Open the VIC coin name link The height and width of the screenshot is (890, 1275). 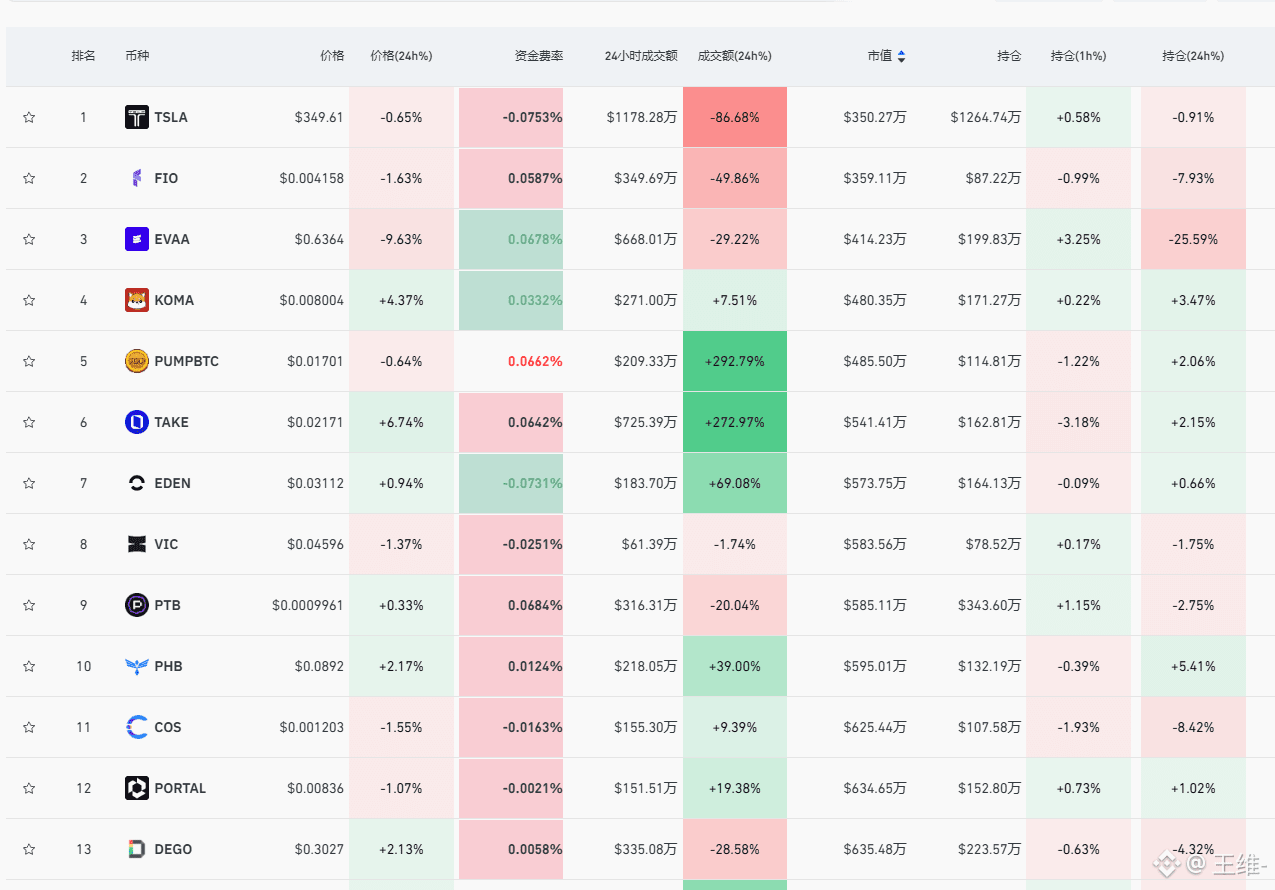click(166, 544)
